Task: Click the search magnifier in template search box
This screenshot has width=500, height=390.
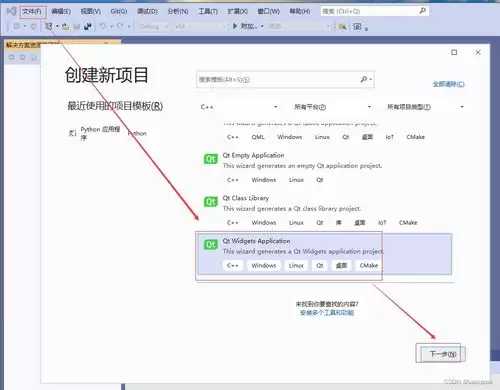Action: (364, 79)
